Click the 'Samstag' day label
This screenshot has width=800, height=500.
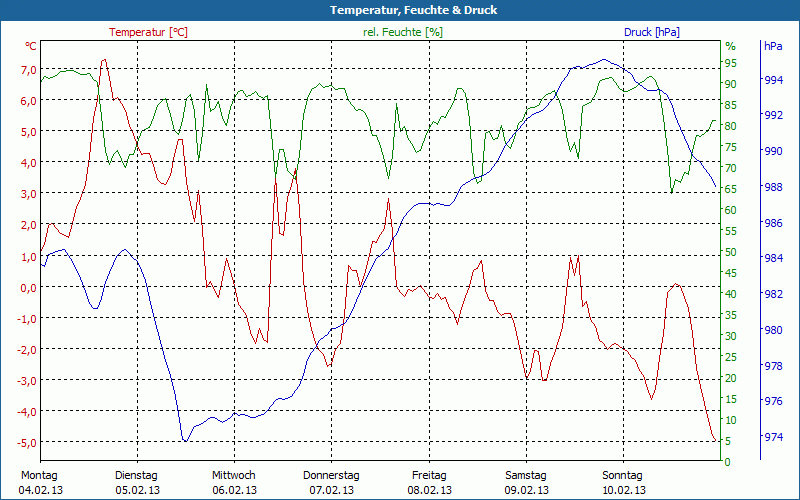click(x=526, y=476)
